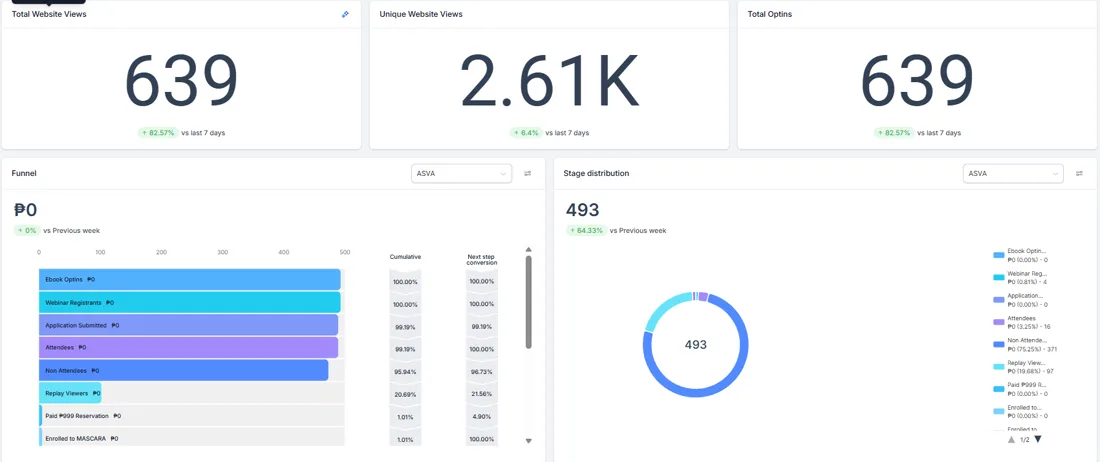The image size is (1100, 462).
Task: Select the Webinar Registrants funnel bar
Action: pyautogui.click(x=189, y=302)
